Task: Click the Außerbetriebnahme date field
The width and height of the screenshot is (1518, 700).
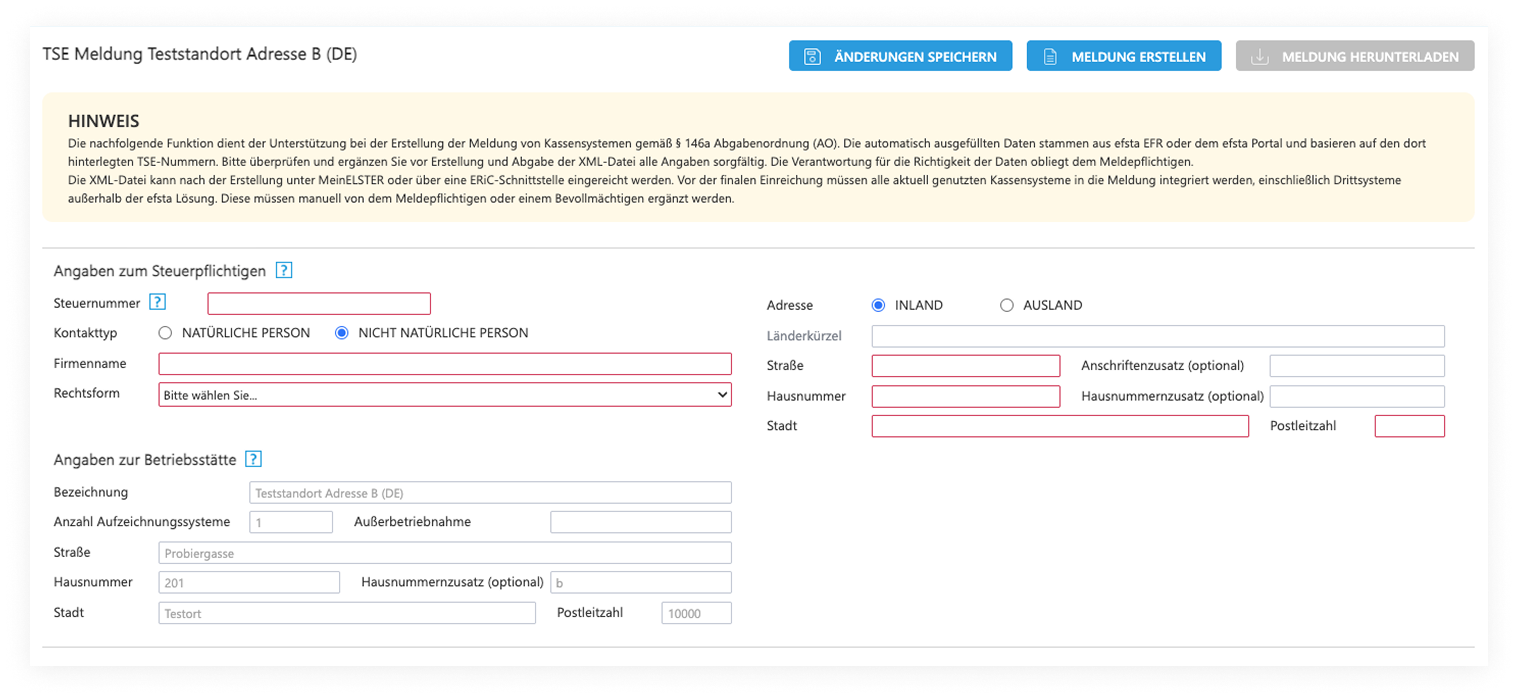Action: 640,522
